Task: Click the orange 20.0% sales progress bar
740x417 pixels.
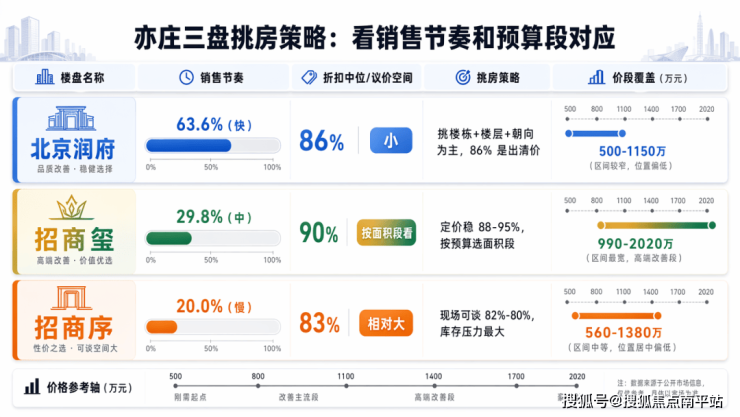Action: [161, 326]
